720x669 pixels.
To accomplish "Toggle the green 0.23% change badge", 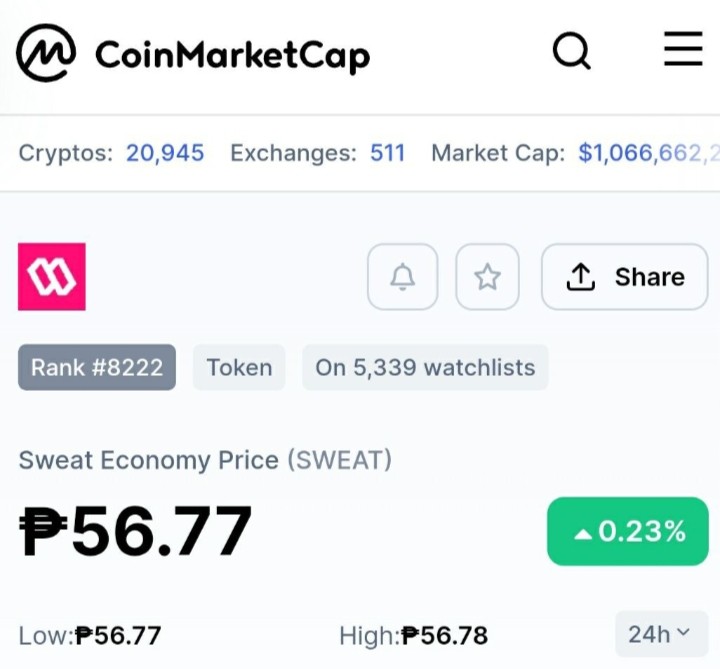I will [x=628, y=531].
